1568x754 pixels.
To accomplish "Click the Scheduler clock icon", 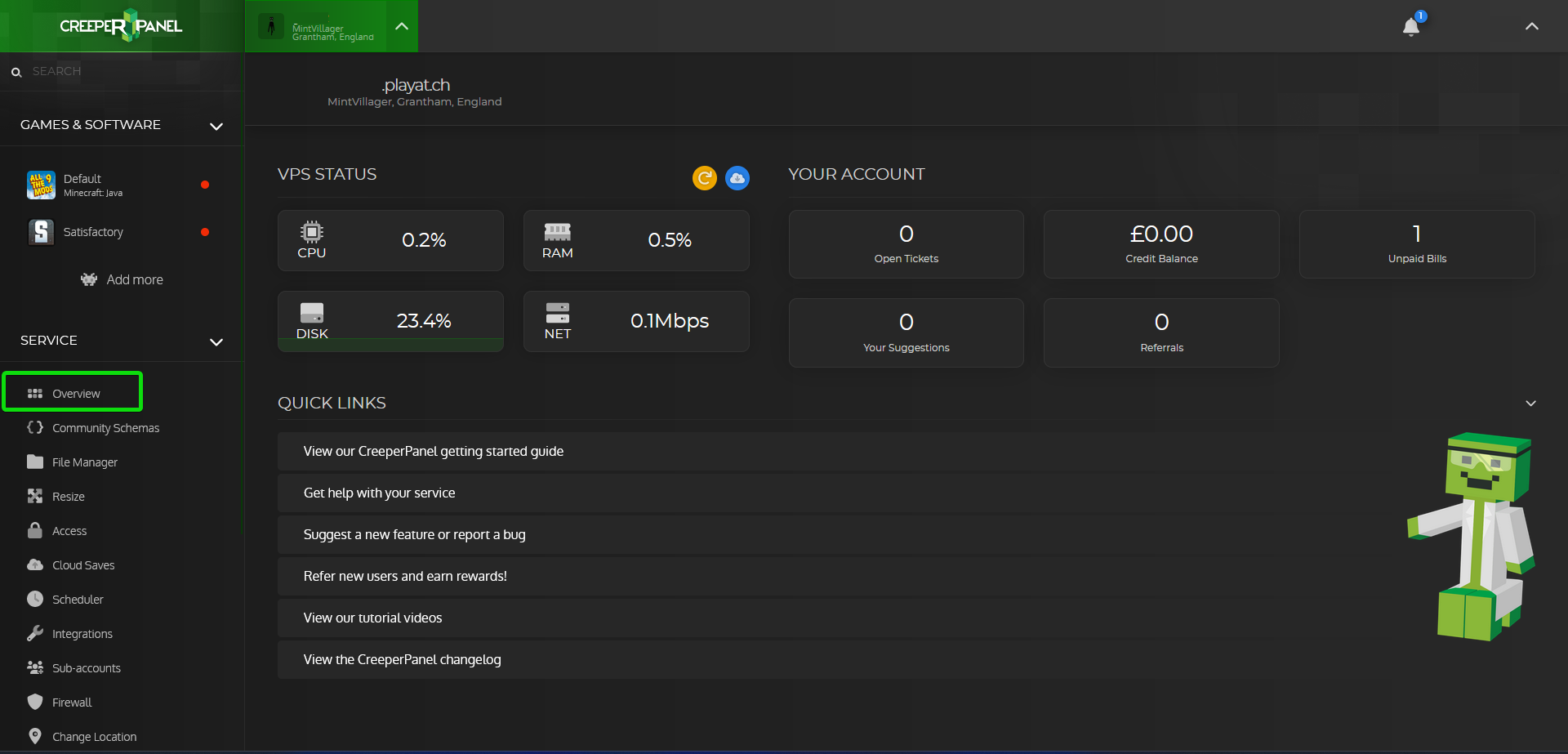I will pos(35,599).
